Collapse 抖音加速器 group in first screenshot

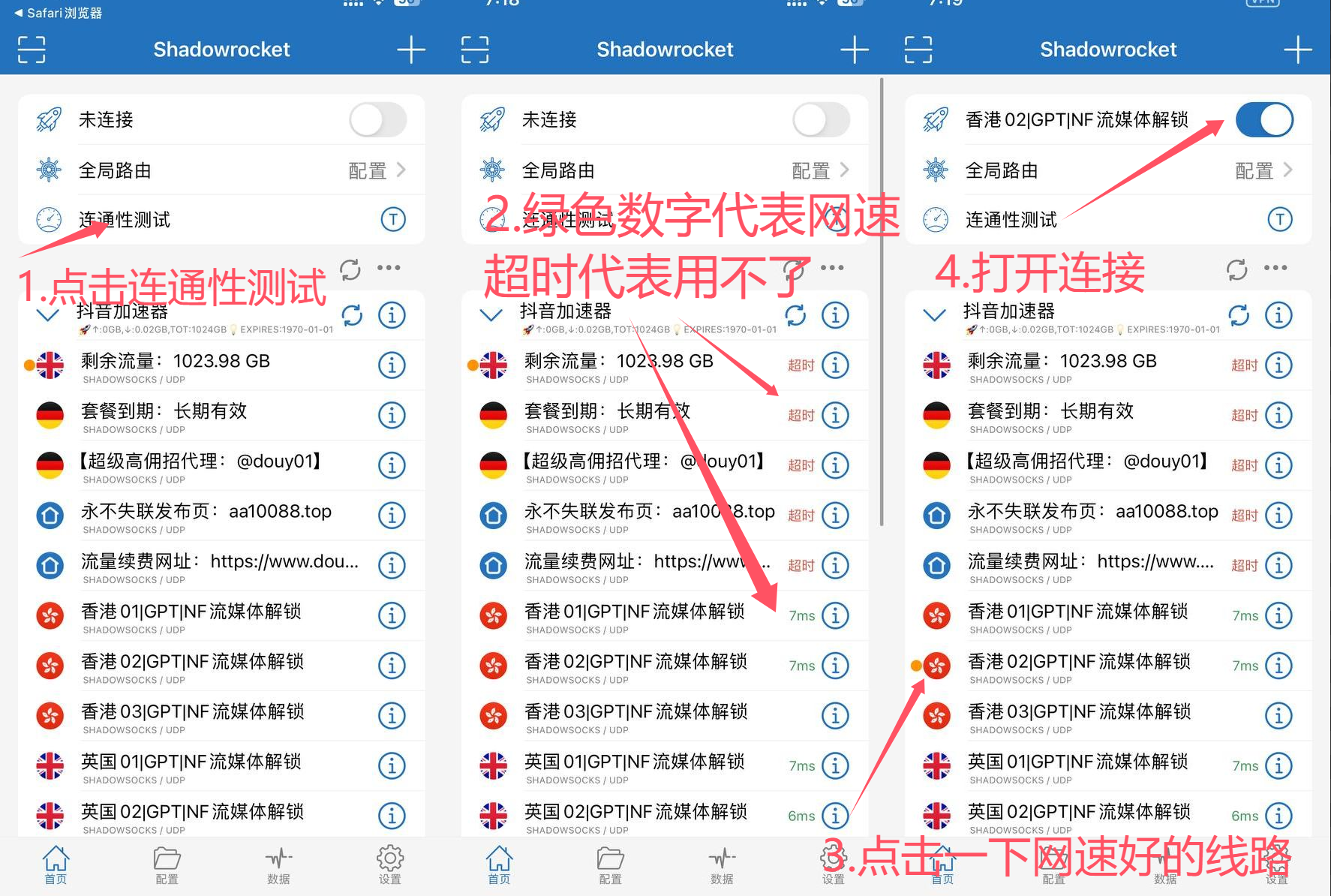pyautogui.click(x=48, y=315)
